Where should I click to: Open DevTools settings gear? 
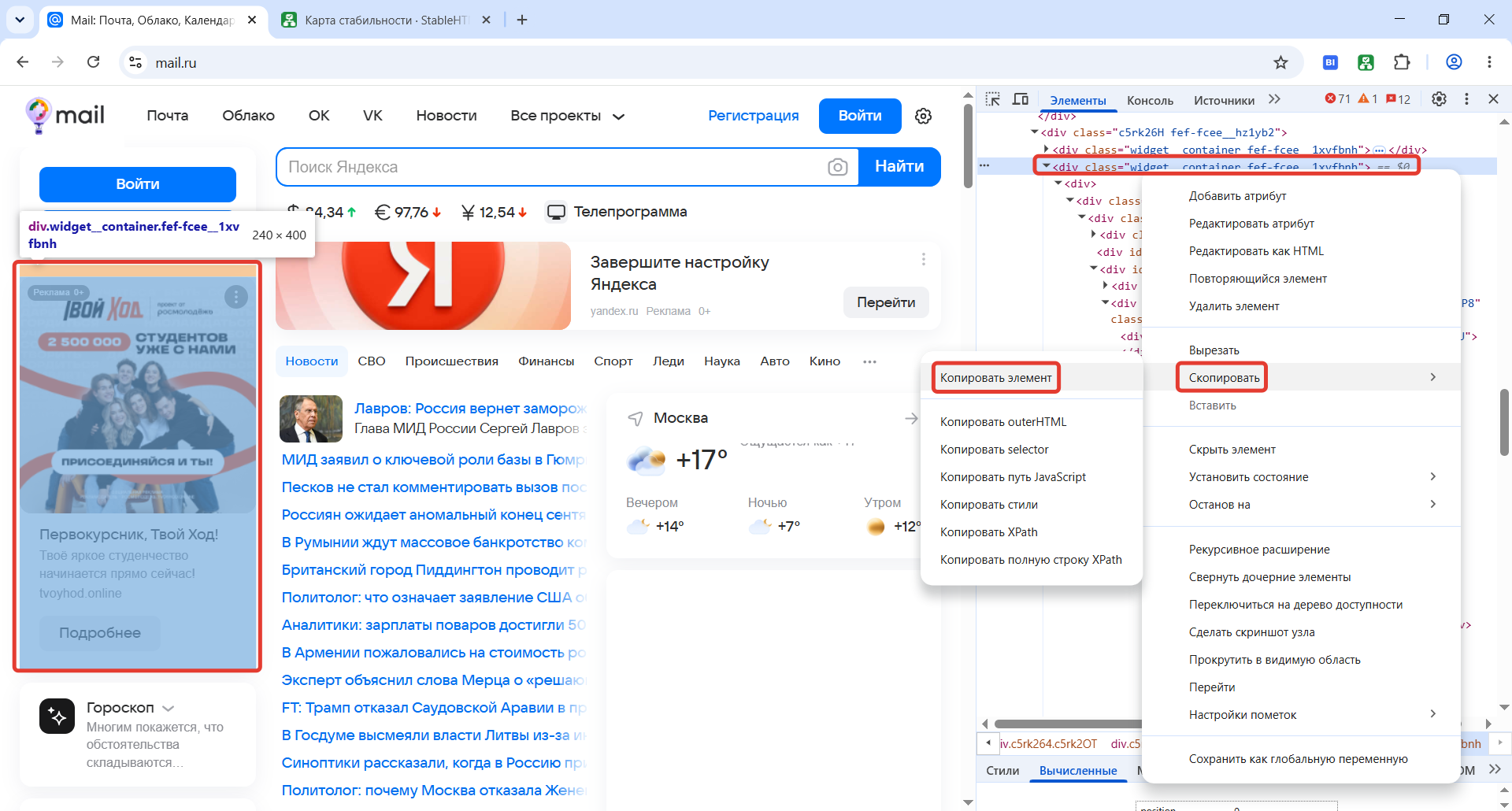1439,99
